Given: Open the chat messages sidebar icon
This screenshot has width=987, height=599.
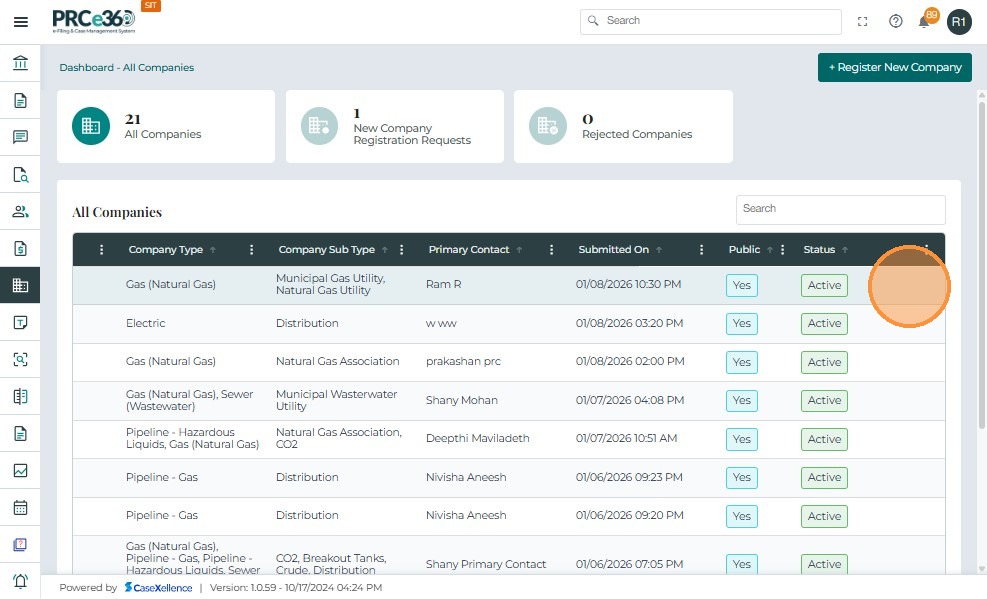Looking at the screenshot, I should (20, 138).
